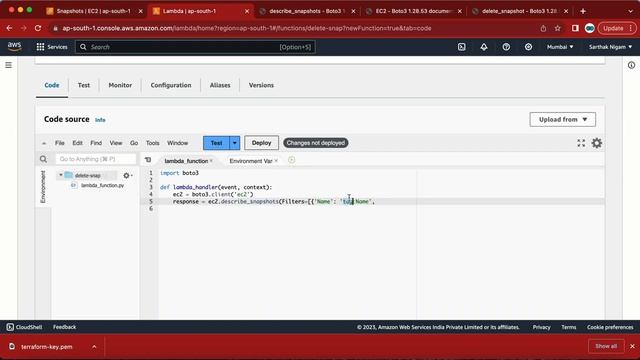Select lambda_function.py in file tree
The height and width of the screenshot is (360, 640).
[102, 185]
